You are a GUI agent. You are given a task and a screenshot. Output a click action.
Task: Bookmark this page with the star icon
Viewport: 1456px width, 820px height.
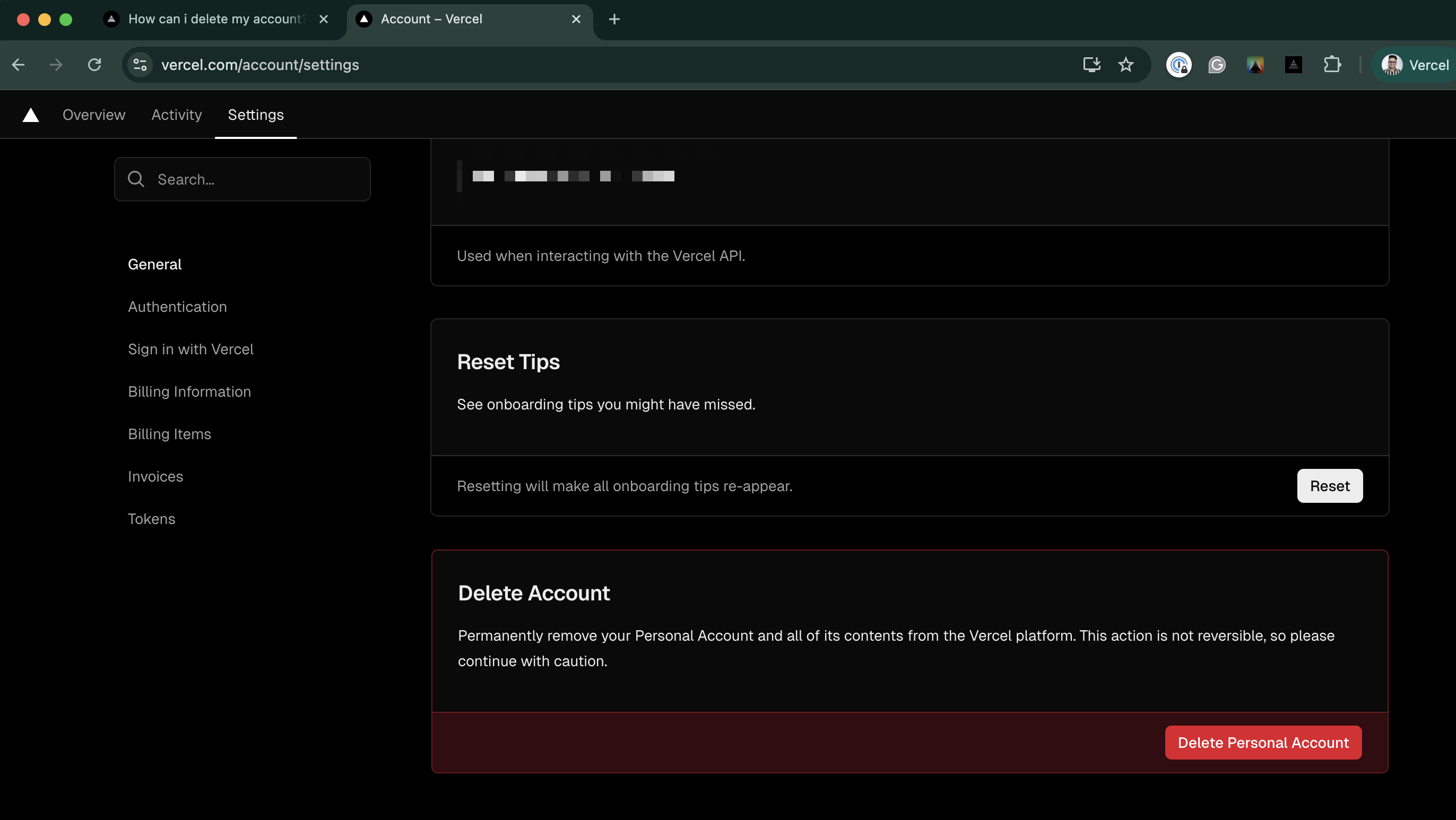pyautogui.click(x=1125, y=65)
